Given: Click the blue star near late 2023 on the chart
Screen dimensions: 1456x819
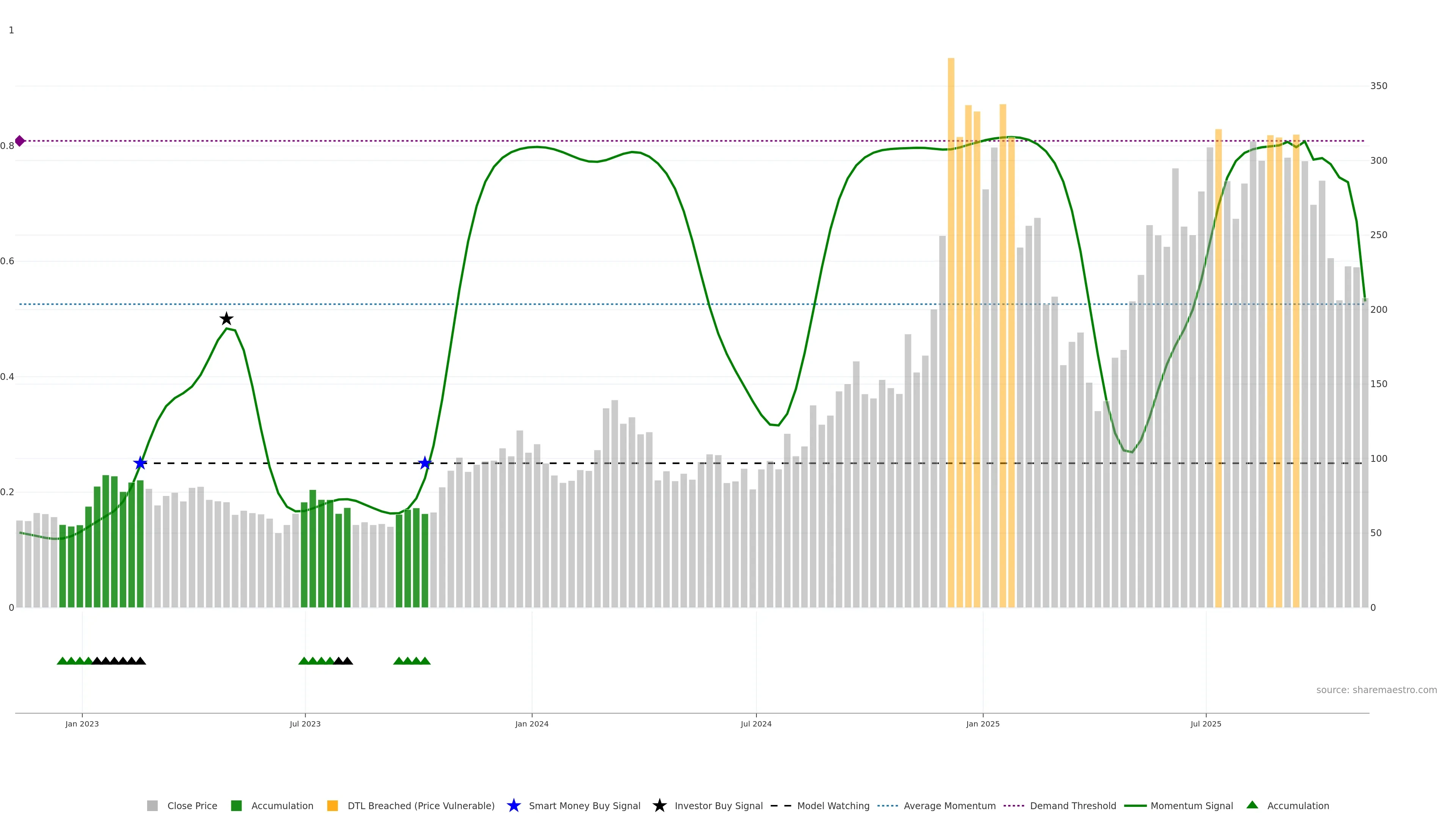Looking at the screenshot, I should point(425,463).
